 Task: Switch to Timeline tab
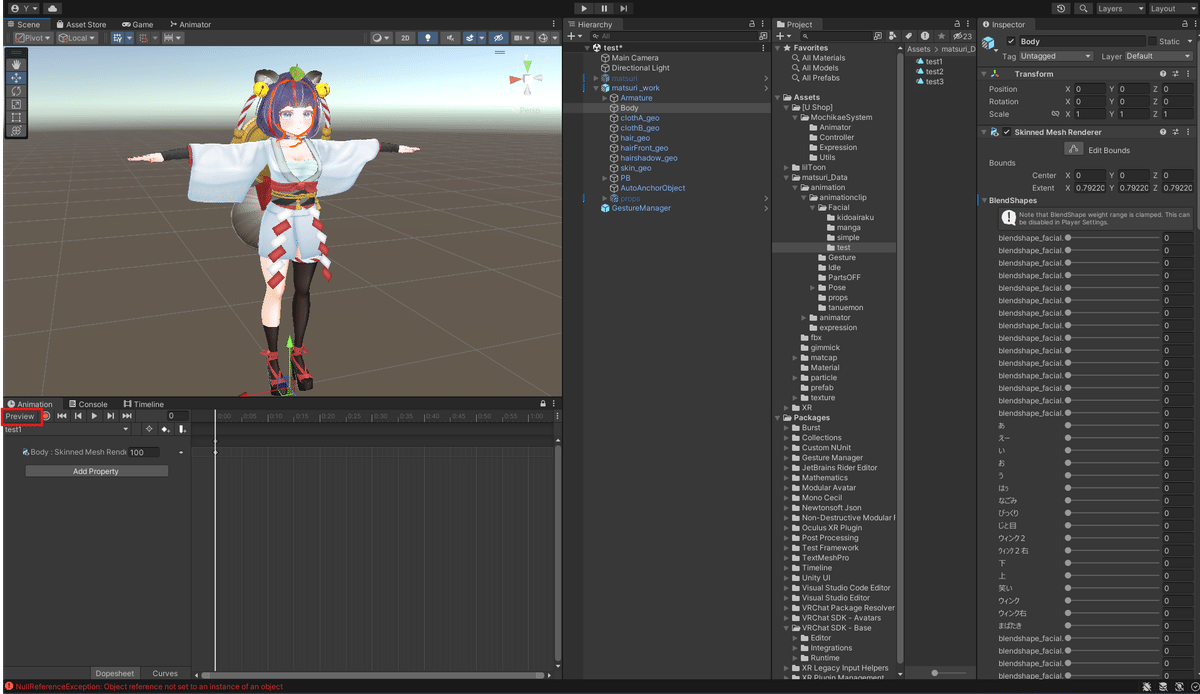(x=143, y=404)
